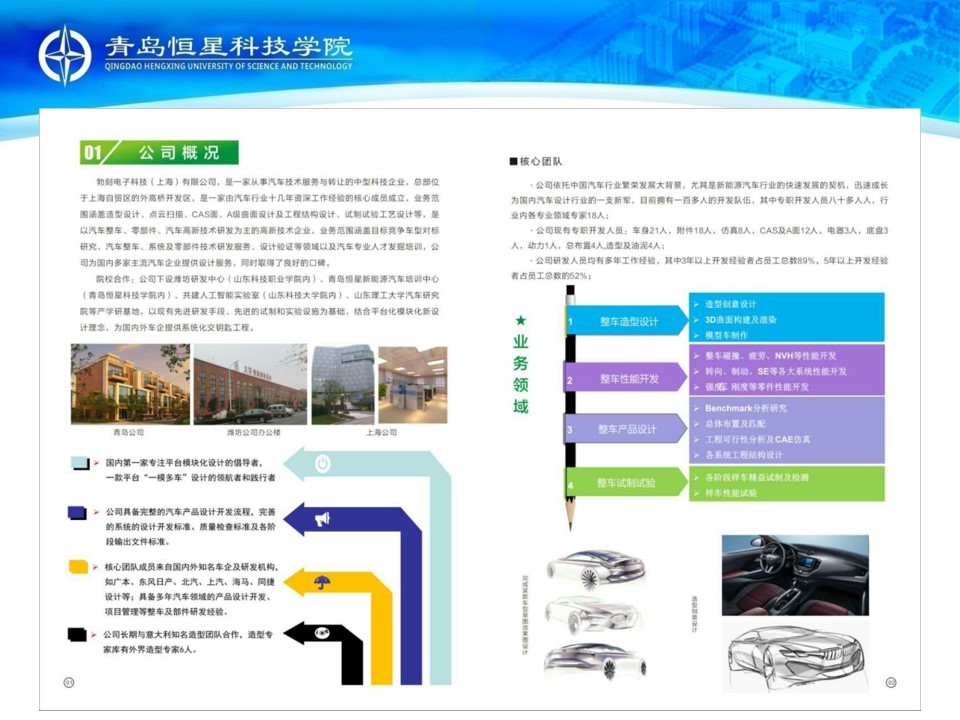Click the 3D曲面构建及渲染 list item
The image size is (960, 720).
tap(740, 320)
